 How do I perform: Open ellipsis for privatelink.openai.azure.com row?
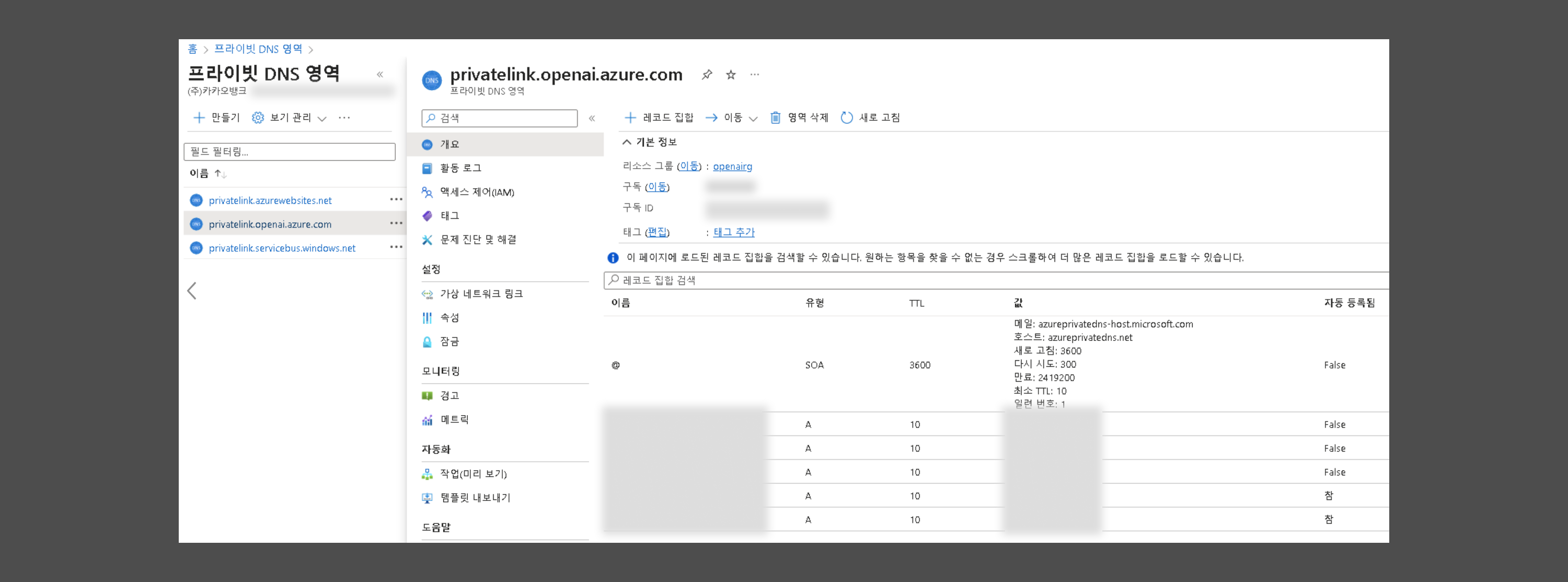point(396,223)
